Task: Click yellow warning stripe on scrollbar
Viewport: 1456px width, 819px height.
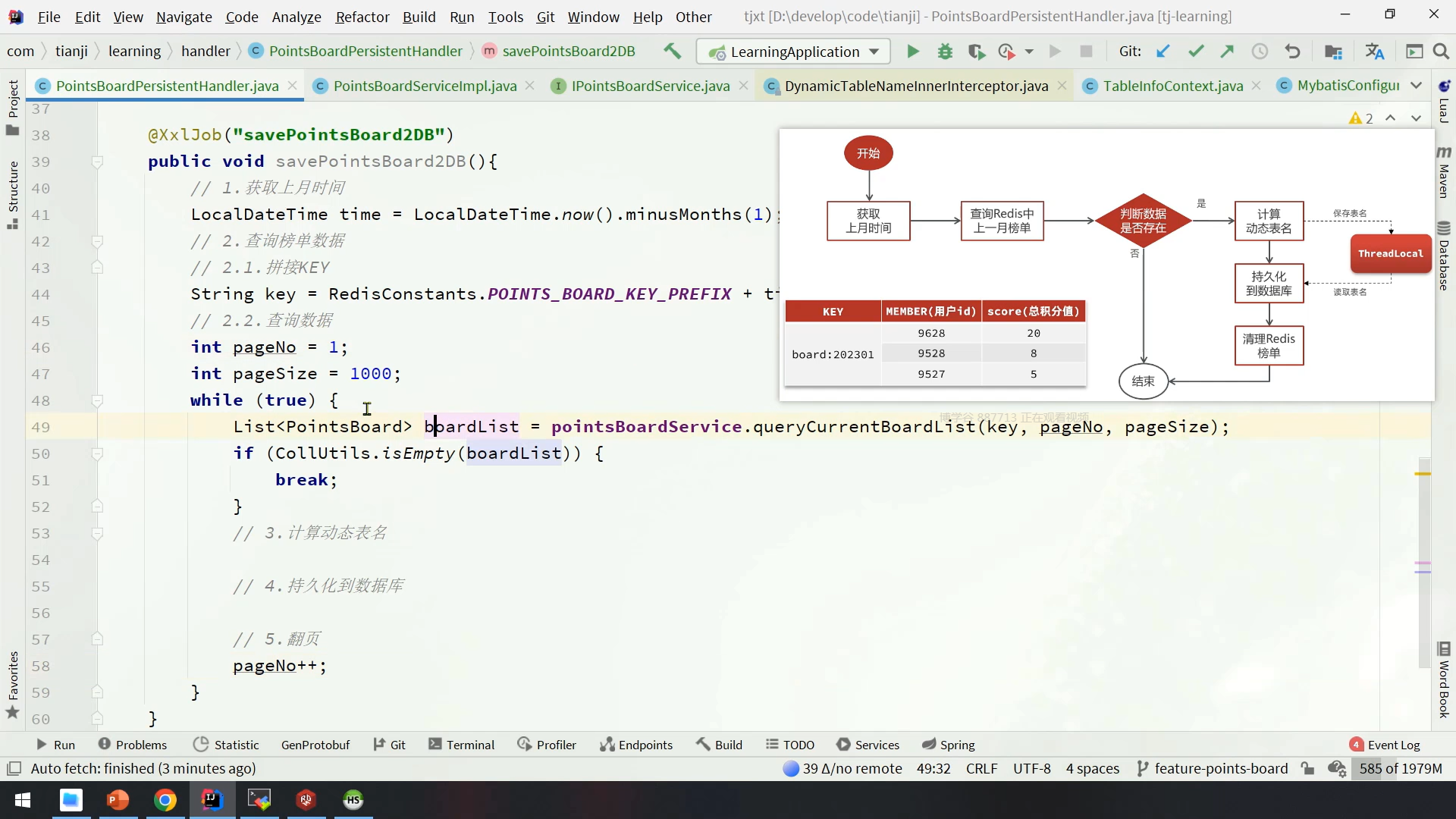Action: [x=1423, y=474]
